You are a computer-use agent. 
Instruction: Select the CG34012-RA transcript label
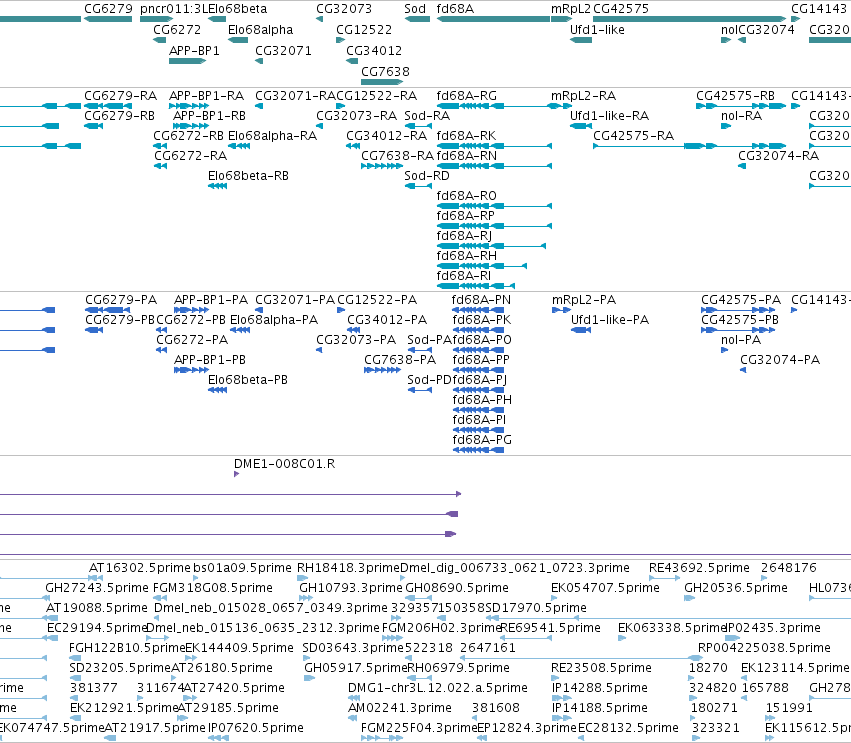(387, 136)
